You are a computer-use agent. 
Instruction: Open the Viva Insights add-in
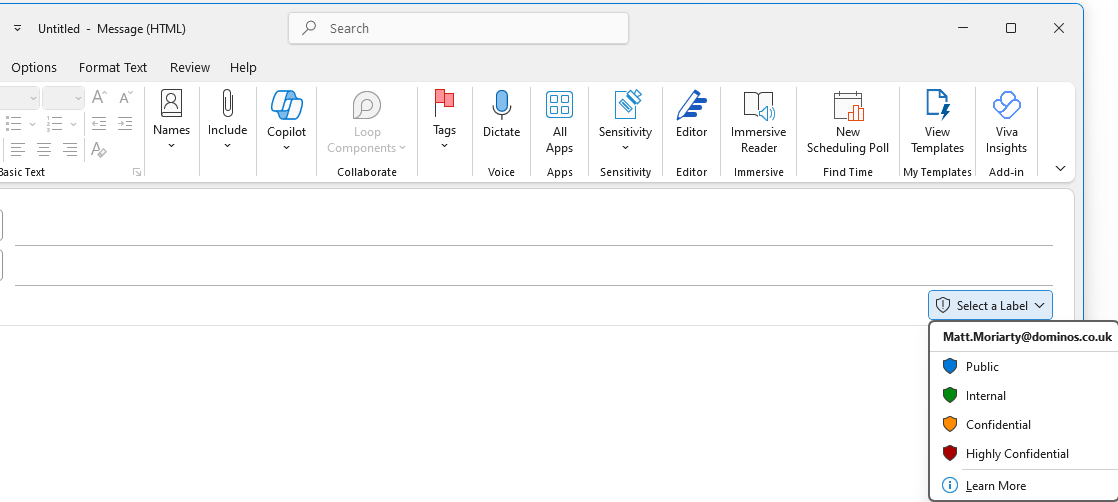1006,121
